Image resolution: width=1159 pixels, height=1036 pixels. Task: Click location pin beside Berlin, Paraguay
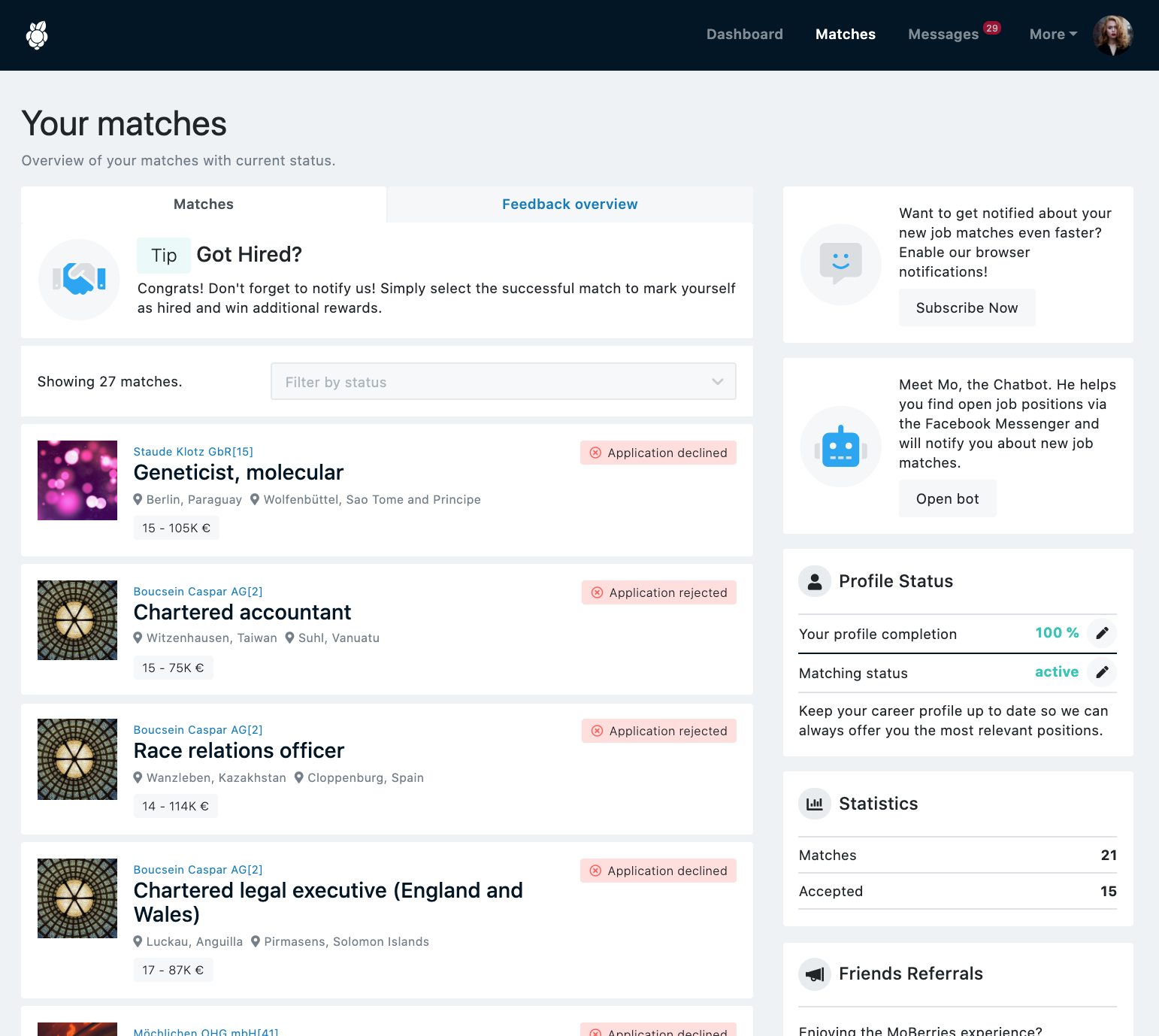pyautogui.click(x=138, y=499)
